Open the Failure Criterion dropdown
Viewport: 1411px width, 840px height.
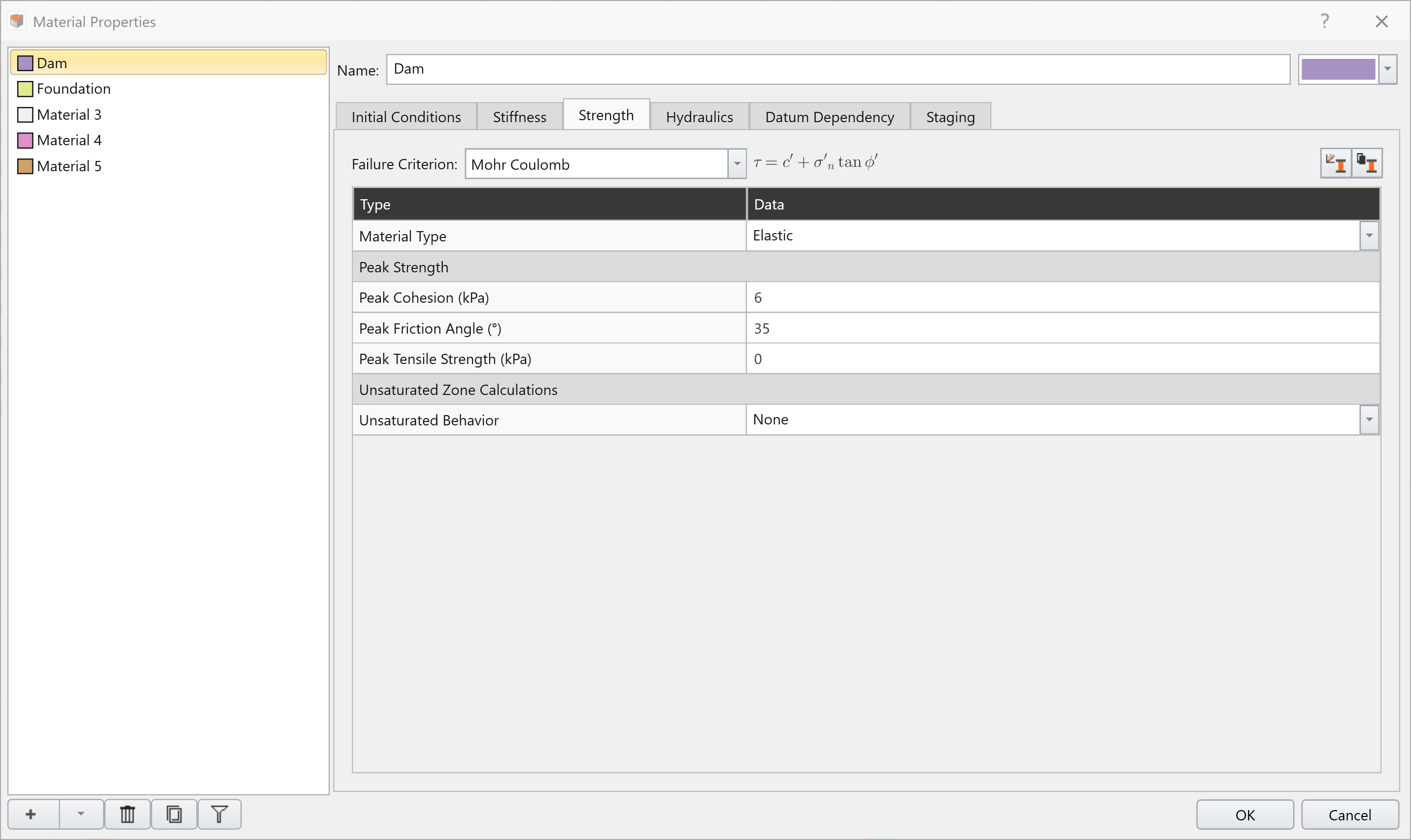(x=605, y=163)
